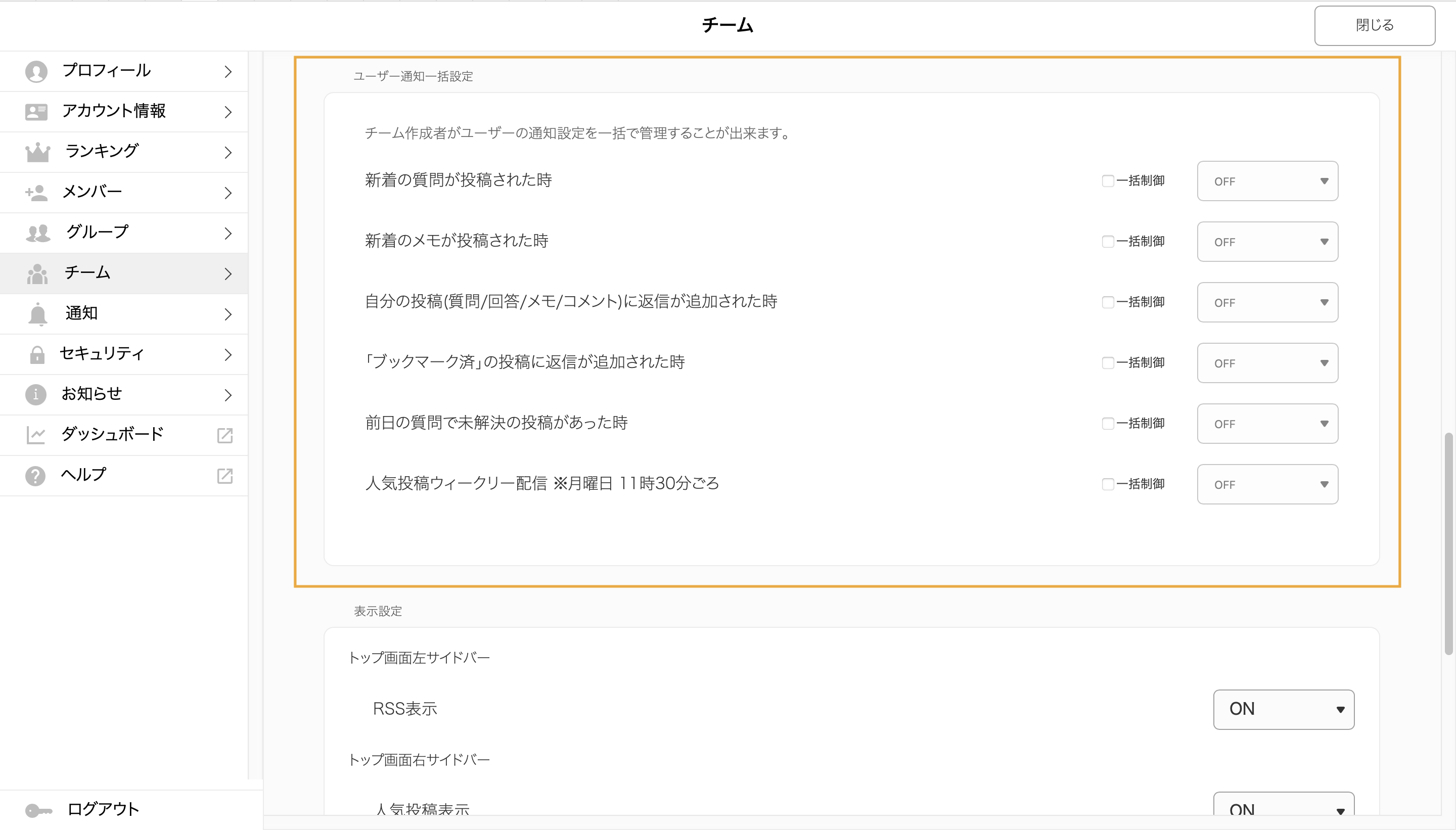Image resolution: width=1456 pixels, height=830 pixels.
Task: Click the チーム chevron arrow
Action: pyautogui.click(x=228, y=274)
